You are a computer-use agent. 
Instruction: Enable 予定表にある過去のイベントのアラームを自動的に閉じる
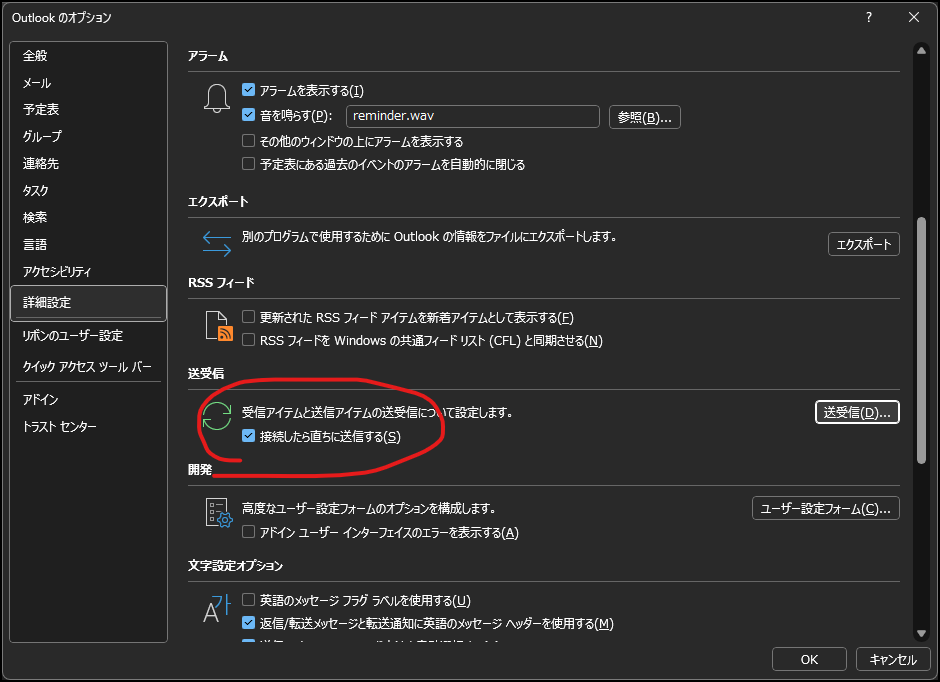click(248, 164)
